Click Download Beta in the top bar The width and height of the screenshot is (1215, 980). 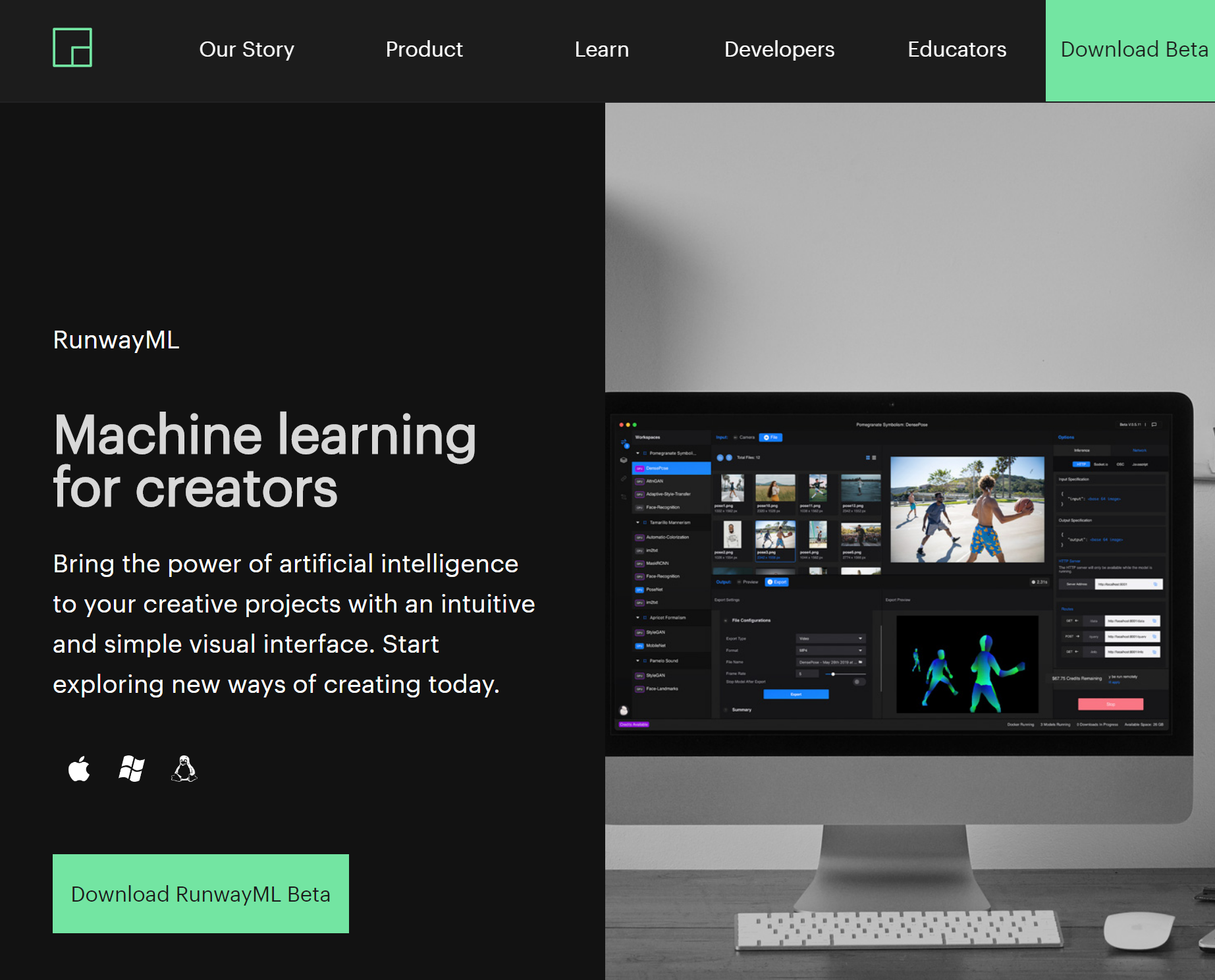tap(1133, 49)
